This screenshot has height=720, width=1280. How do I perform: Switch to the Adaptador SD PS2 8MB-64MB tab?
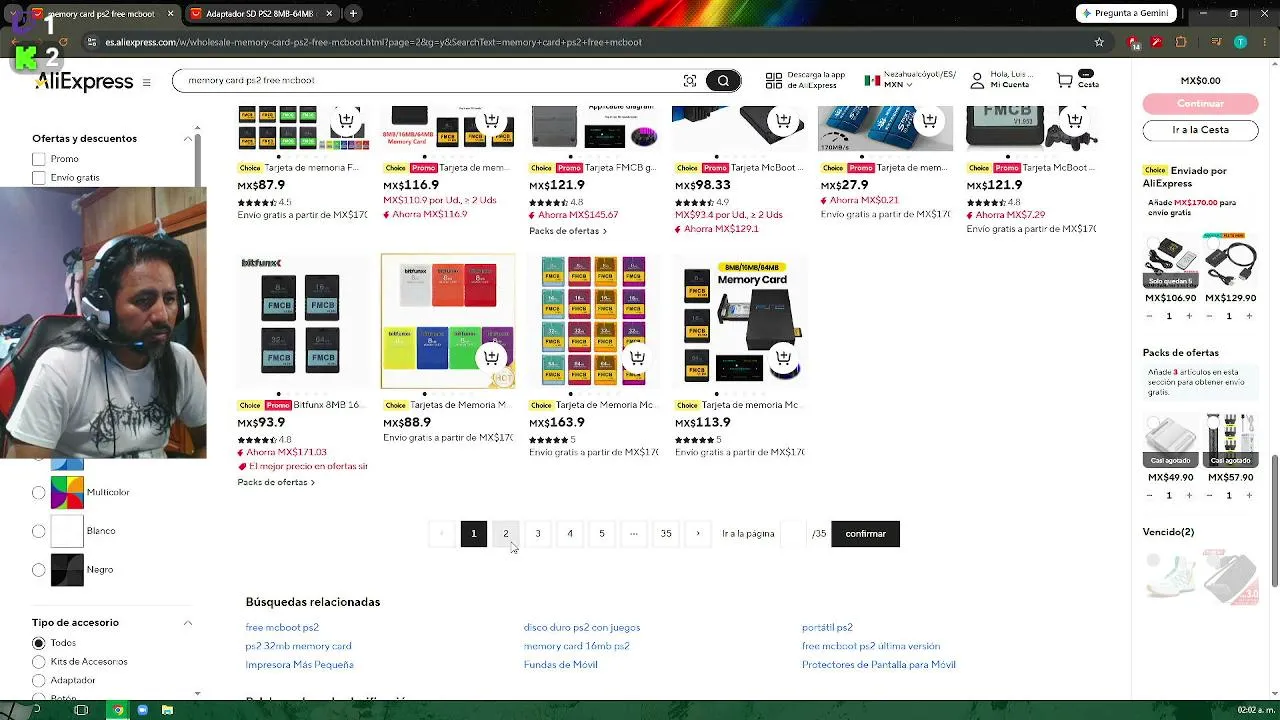[x=260, y=14]
